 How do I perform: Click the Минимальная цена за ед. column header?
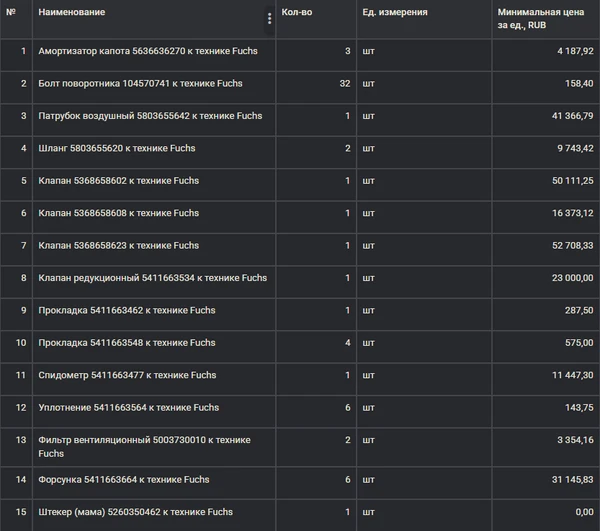(x=540, y=18)
